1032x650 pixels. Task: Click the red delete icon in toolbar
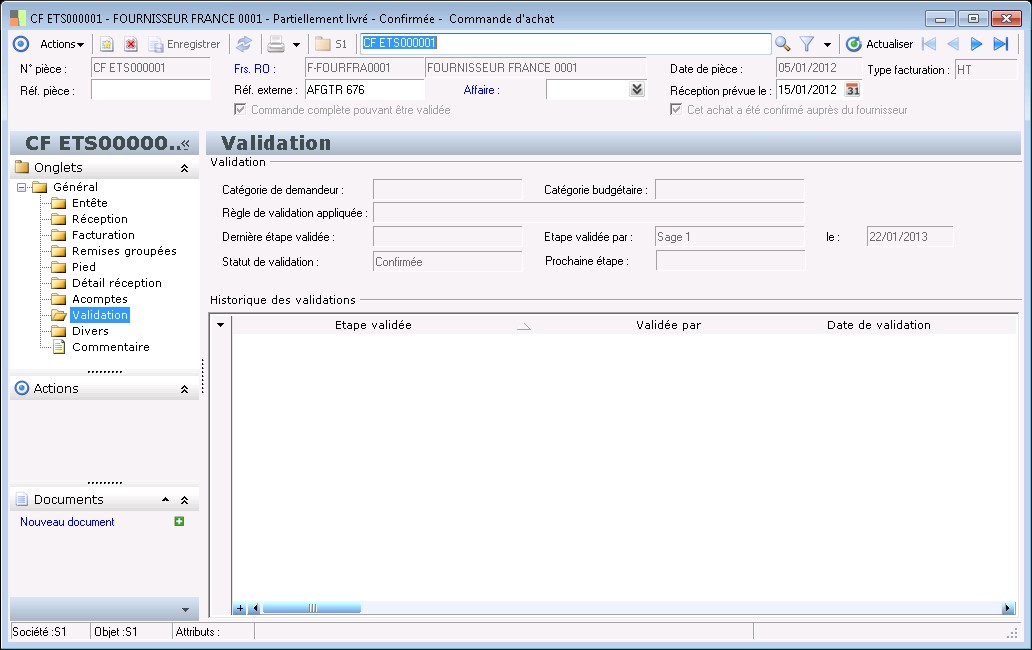coord(131,44)
